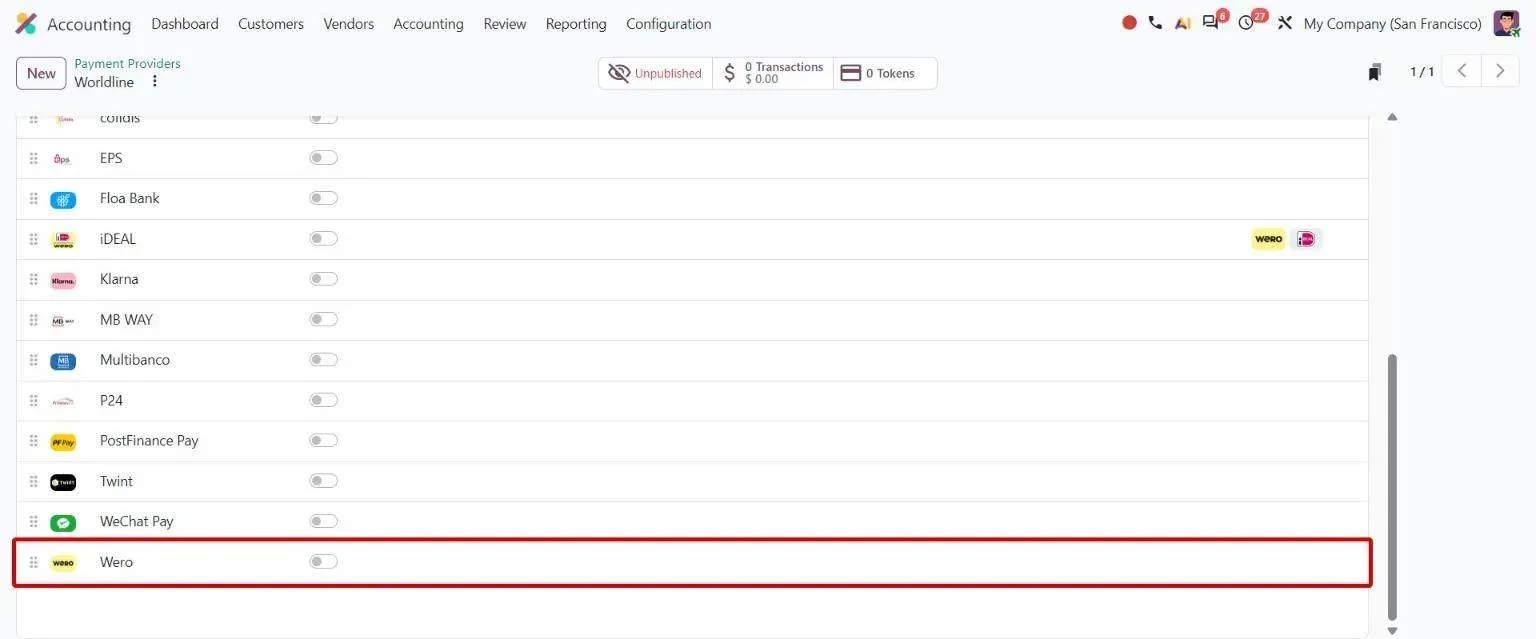Go to the previous record arrow
This screenshot has height=639, width=1536.
pos(1461,71)
